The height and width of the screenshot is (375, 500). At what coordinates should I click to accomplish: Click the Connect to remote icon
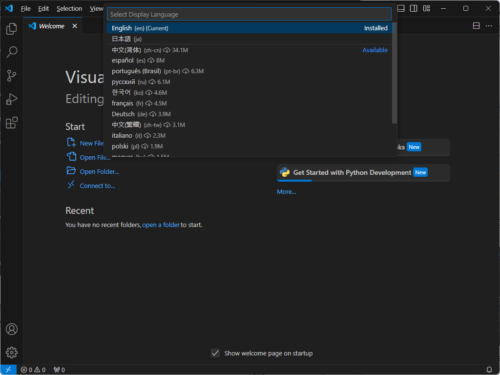[71, 185]
